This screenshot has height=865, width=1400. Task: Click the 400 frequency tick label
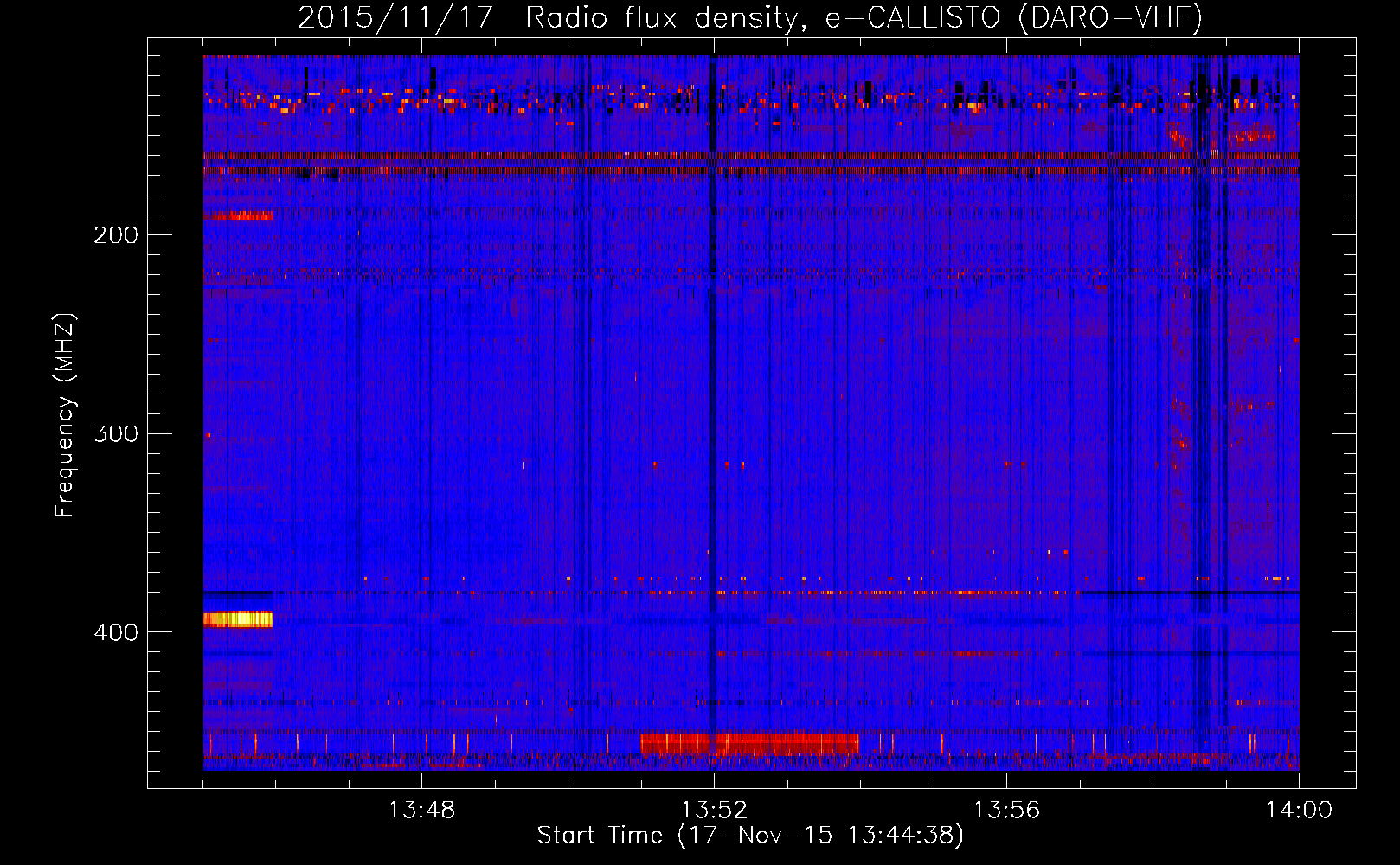pyautogui.click(x=116, y=632)
